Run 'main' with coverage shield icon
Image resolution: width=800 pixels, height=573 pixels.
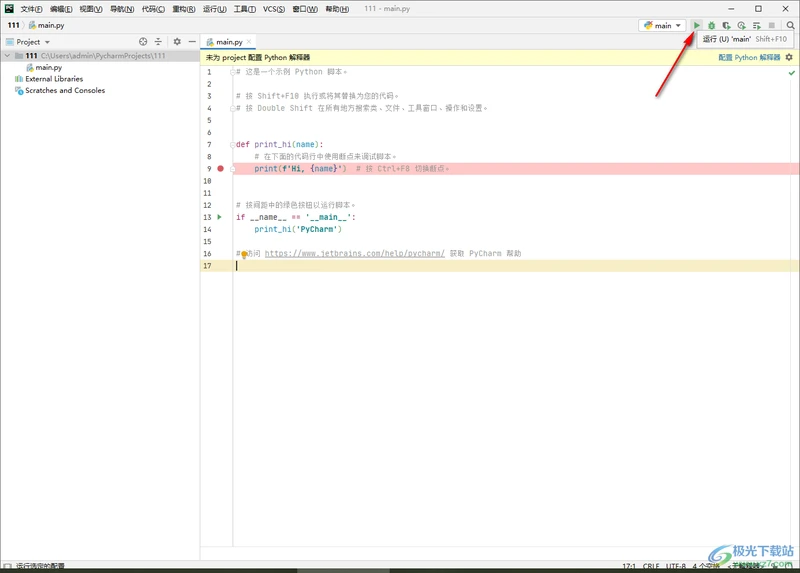(x=727, y=25)
